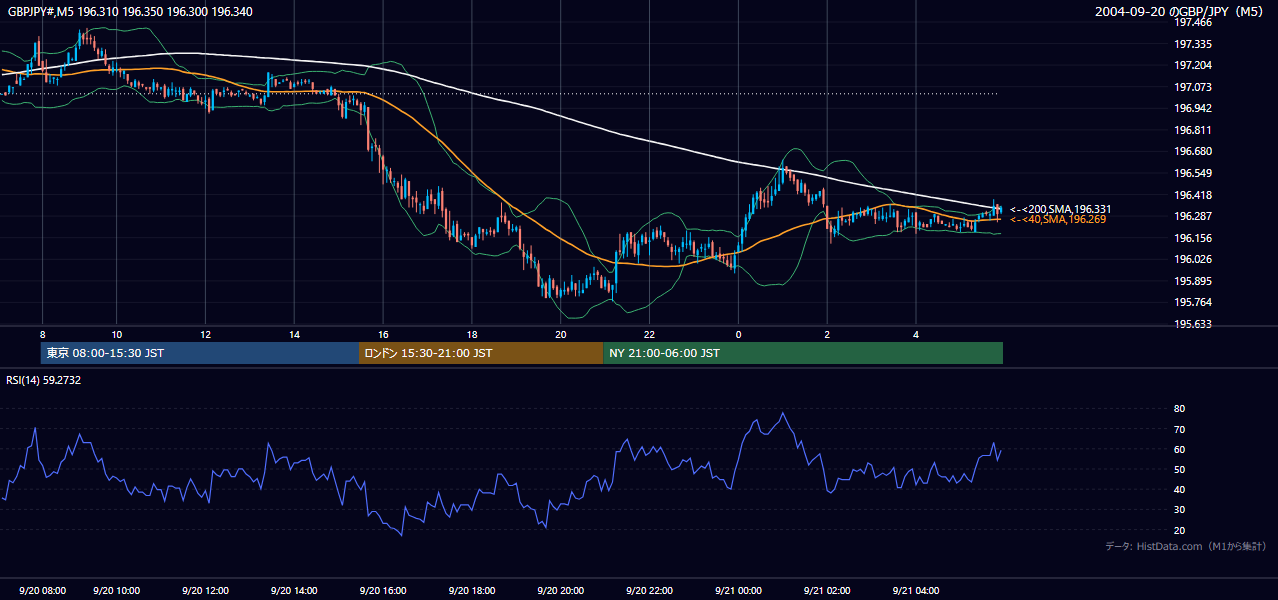Click hour label '14' under price chart
Screen dimensions: 1278x600
tap(294, 334)
